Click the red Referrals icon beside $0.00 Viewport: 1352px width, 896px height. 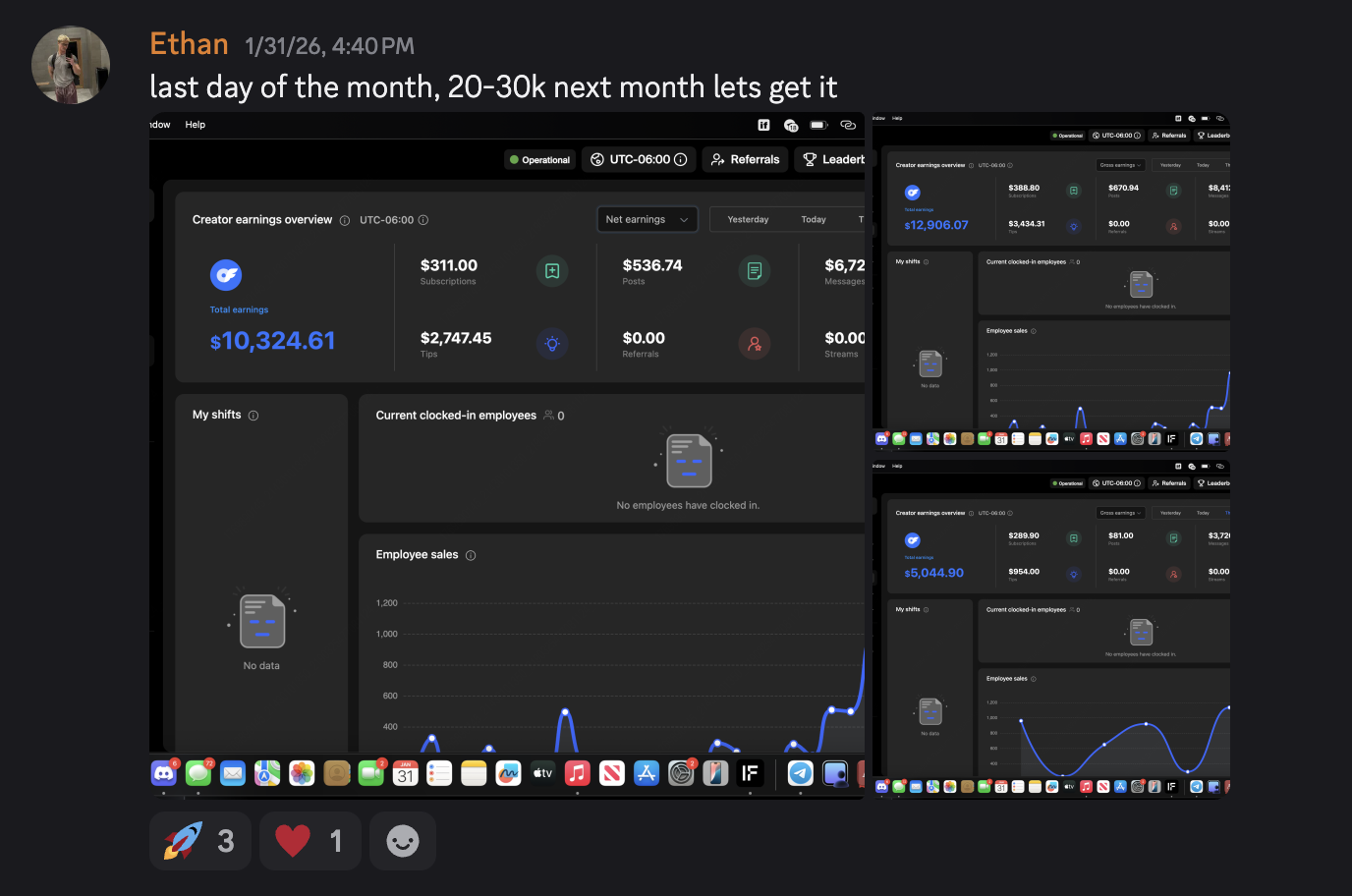click(x=754, y=344)
